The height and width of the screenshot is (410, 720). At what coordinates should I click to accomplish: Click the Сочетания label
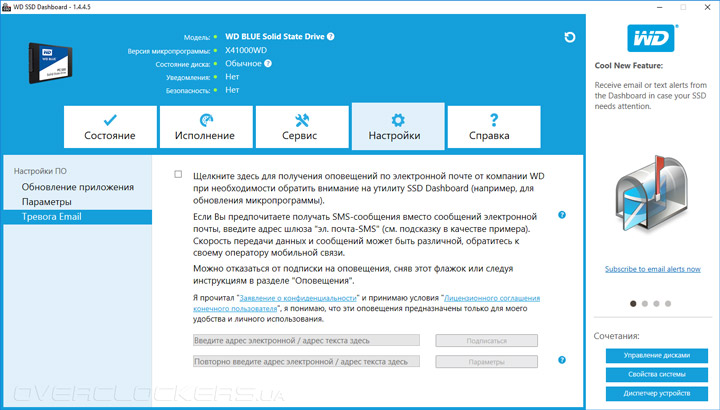(x=616, y=336)
